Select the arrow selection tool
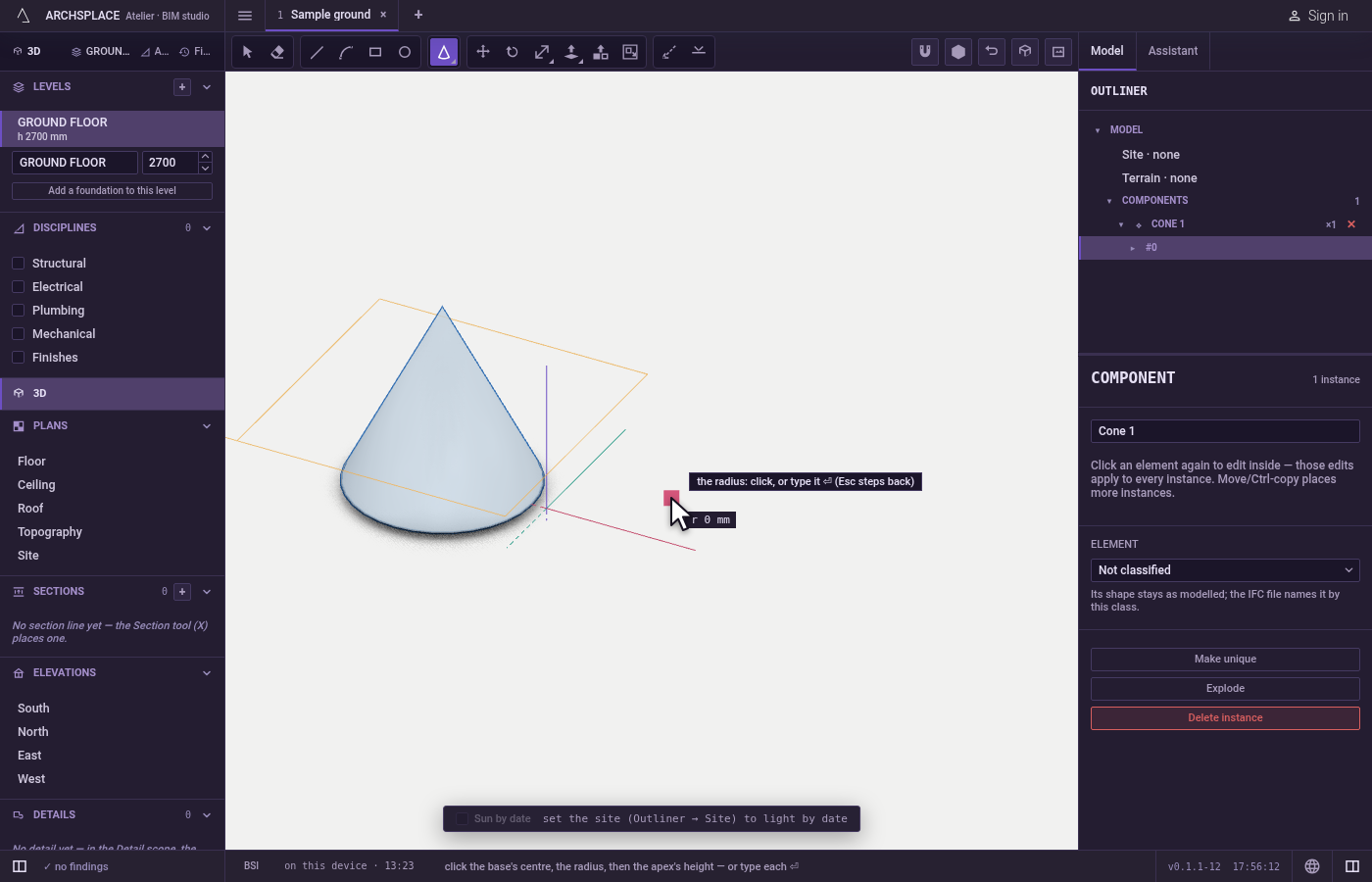The image size is (1372, 882). pos(248,52)
